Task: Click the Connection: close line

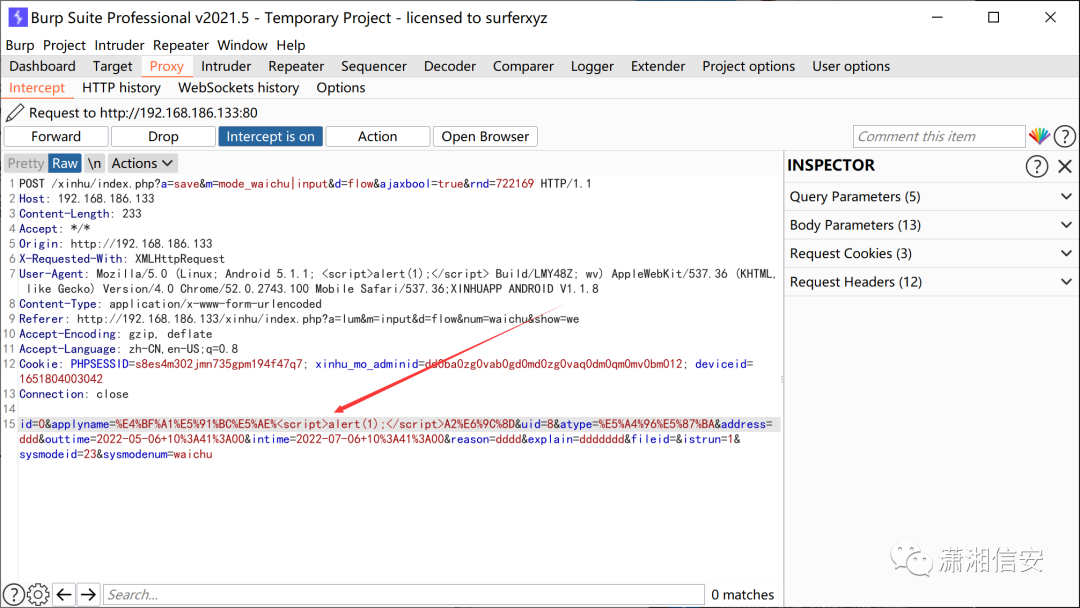Action: click(x=74, y=394)
